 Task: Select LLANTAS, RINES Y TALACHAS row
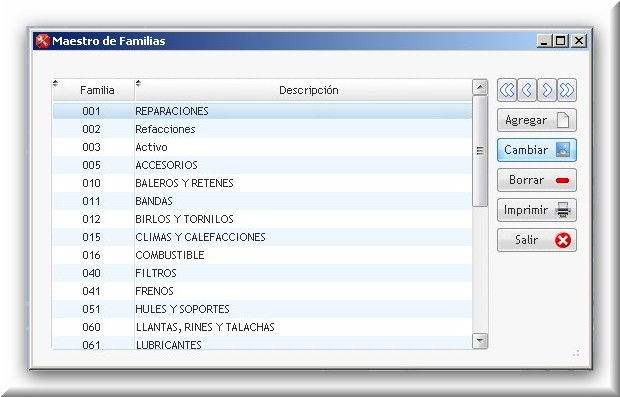[x=262, y=327]
